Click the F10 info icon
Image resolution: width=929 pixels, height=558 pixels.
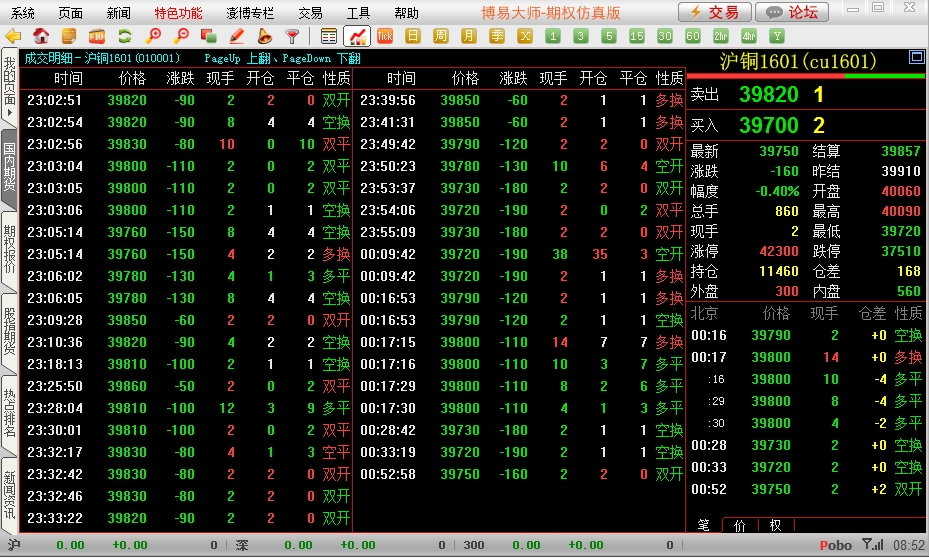[97, 36]
